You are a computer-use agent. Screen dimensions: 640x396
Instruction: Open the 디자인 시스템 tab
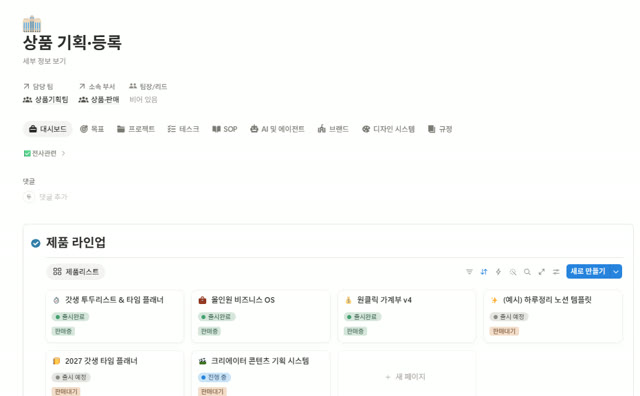point(388,129)
